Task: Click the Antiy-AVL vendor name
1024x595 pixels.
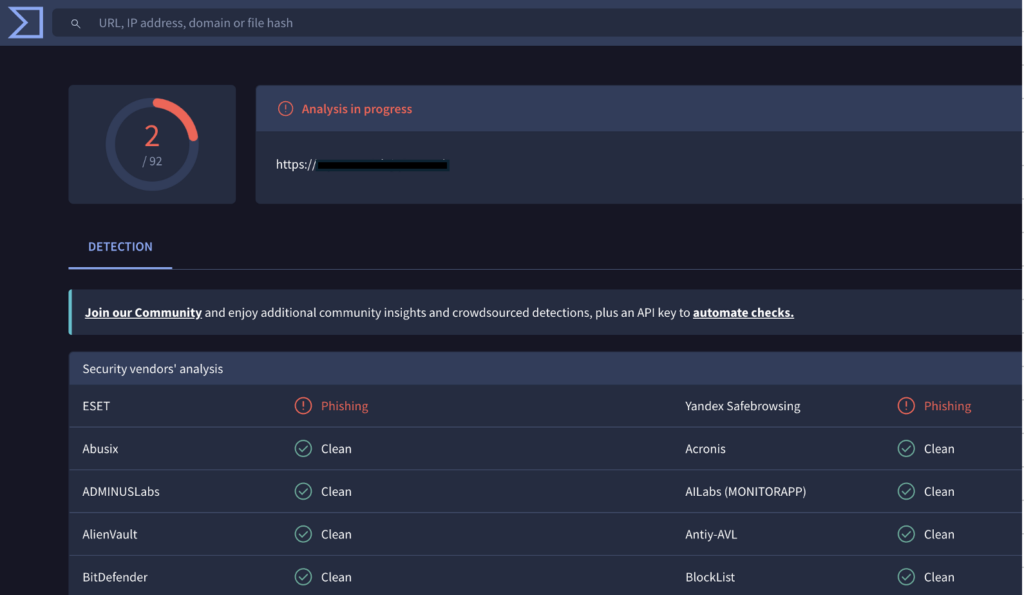Action: click(711, 534)
